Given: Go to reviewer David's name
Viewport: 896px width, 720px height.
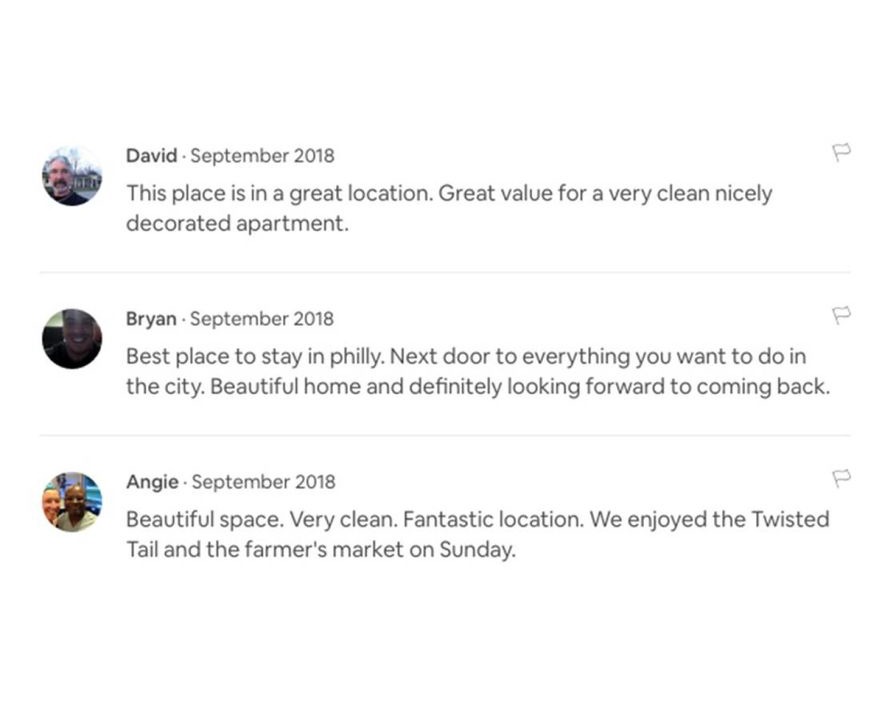Looking at the screenshot, I should tap(151, 156).
